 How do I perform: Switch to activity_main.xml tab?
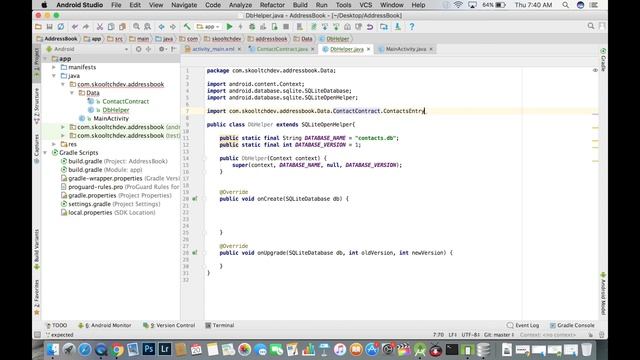coord(213,49)
